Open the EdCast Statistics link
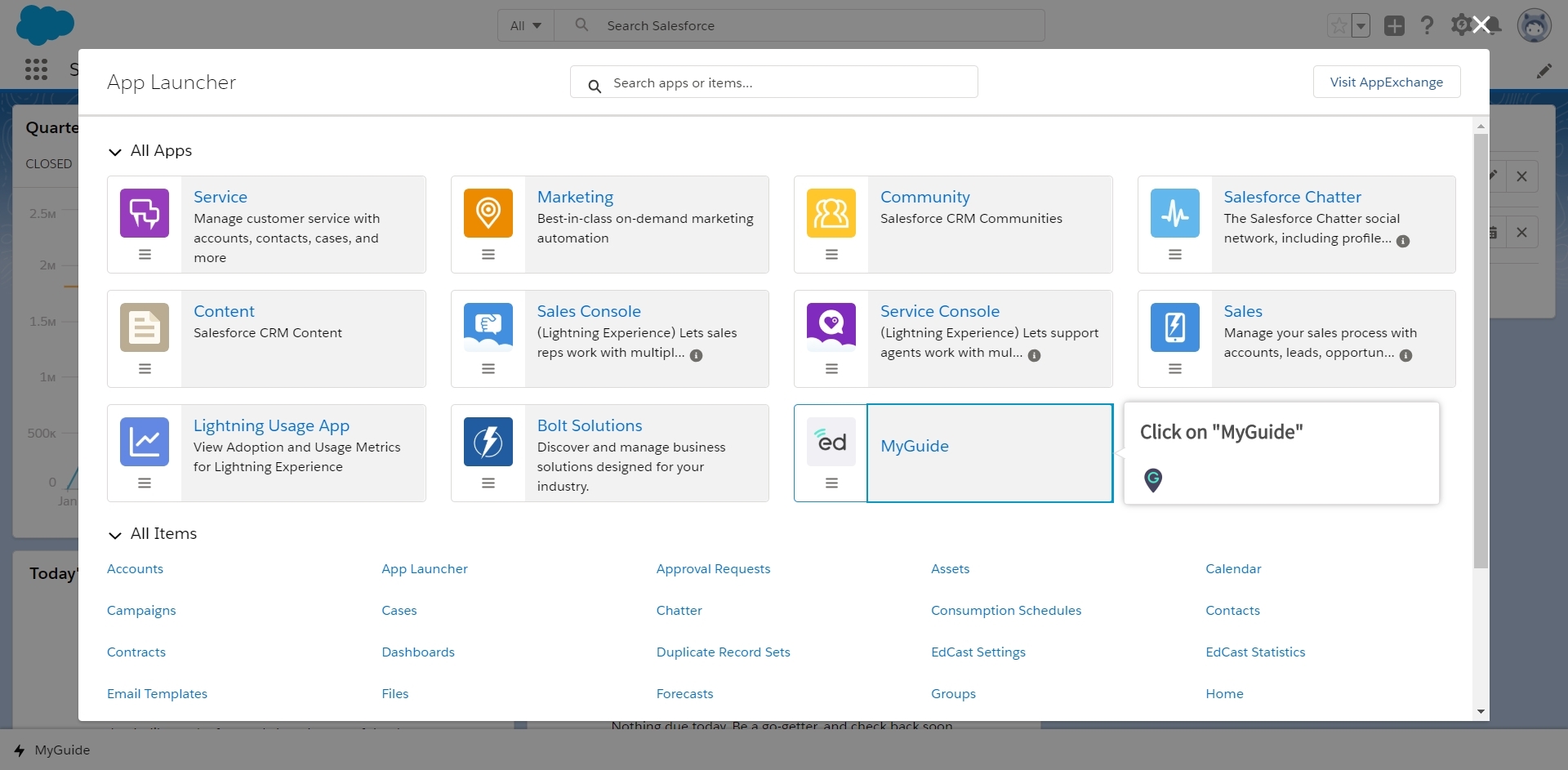Image resolution: width=1568 pixels, height=770 pixels. click(1255, 652)
